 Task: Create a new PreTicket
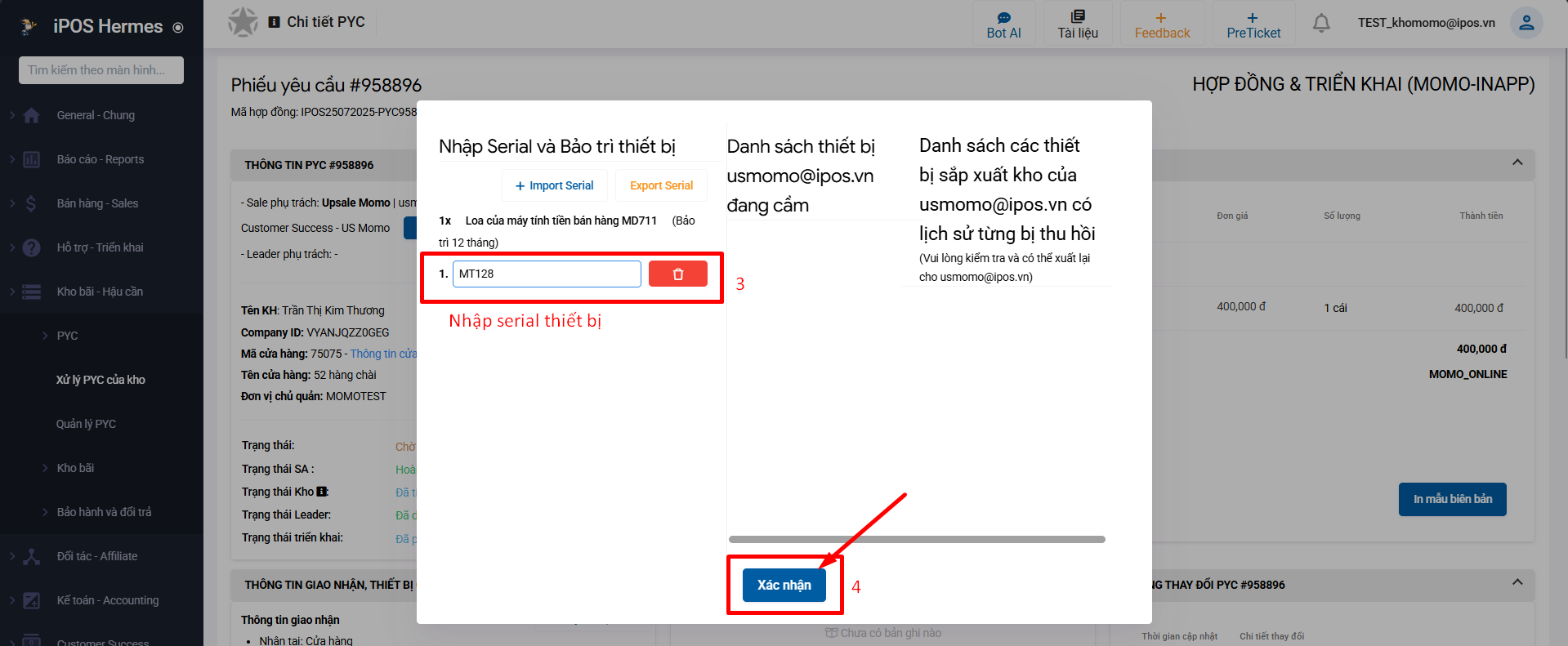pos(1253,25)
